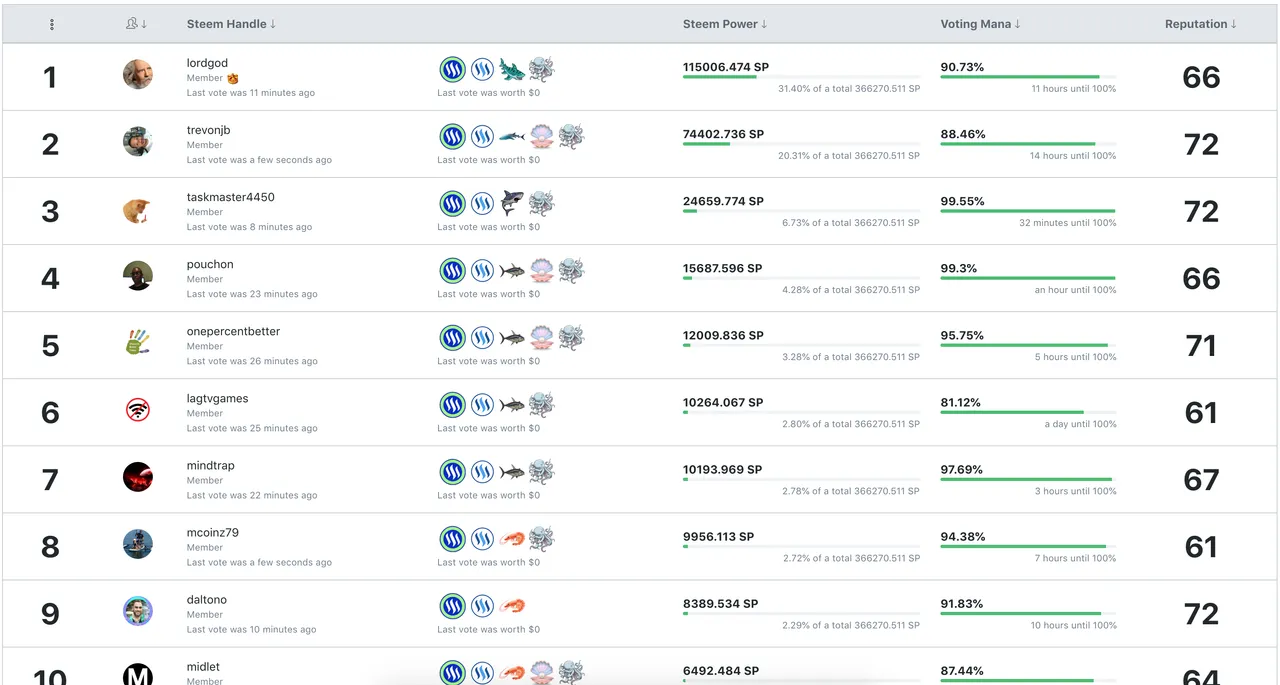Click taskmaster4450's voting mana bar at 99.55%

[1028, 211]
